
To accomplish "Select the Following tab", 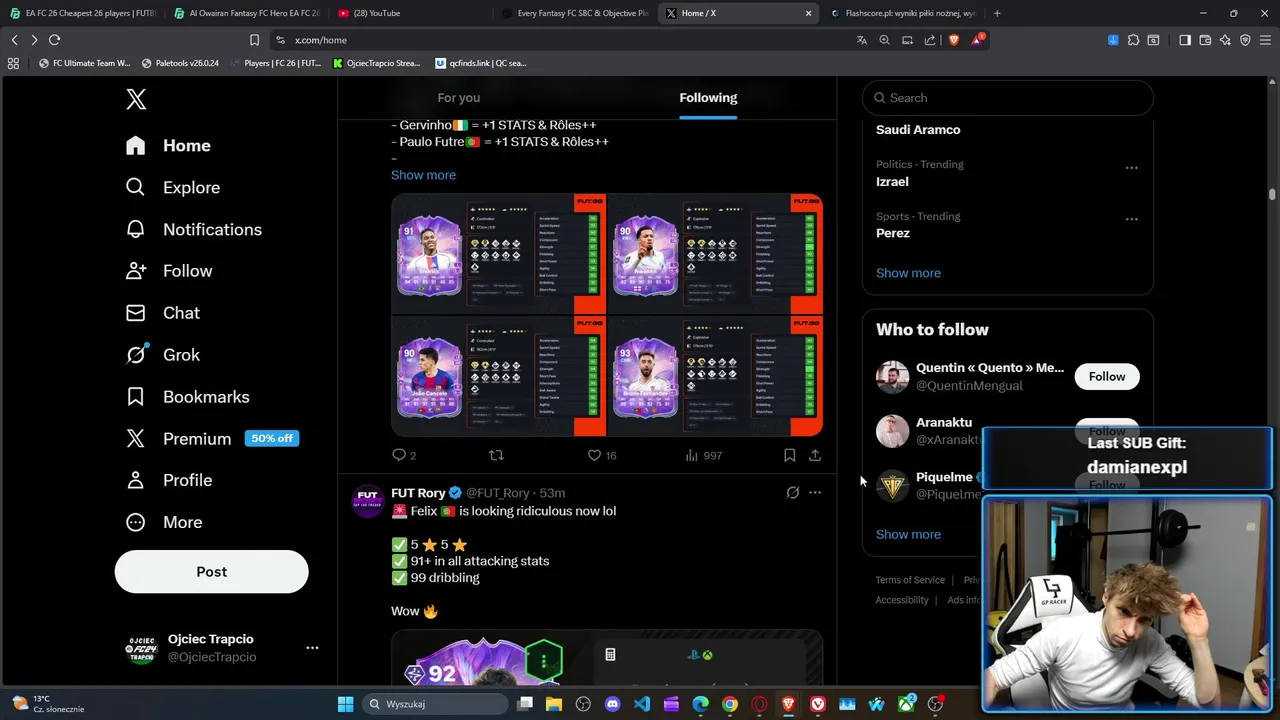I will coord(708,97).
